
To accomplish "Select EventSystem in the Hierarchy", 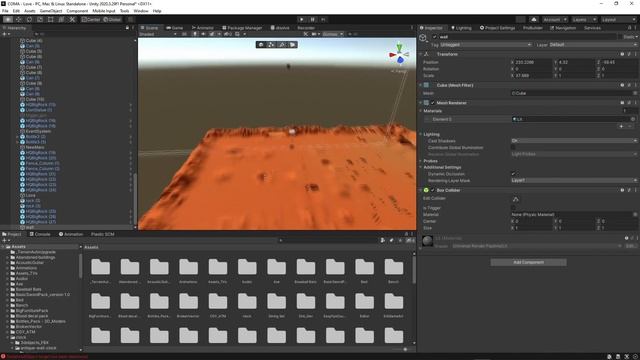I will (x=38, y=131).
